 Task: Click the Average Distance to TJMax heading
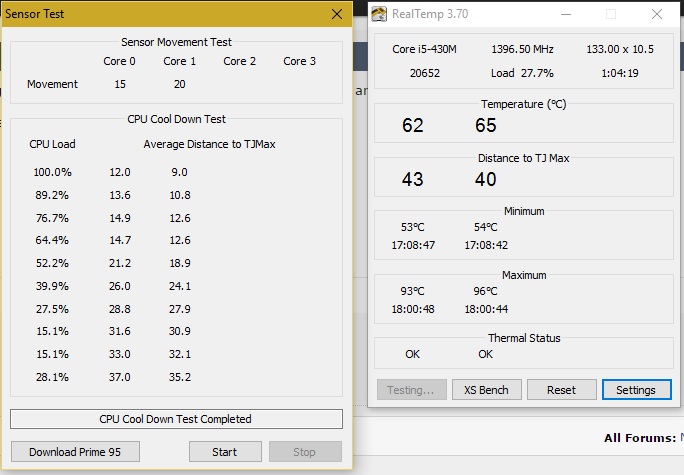209,144
